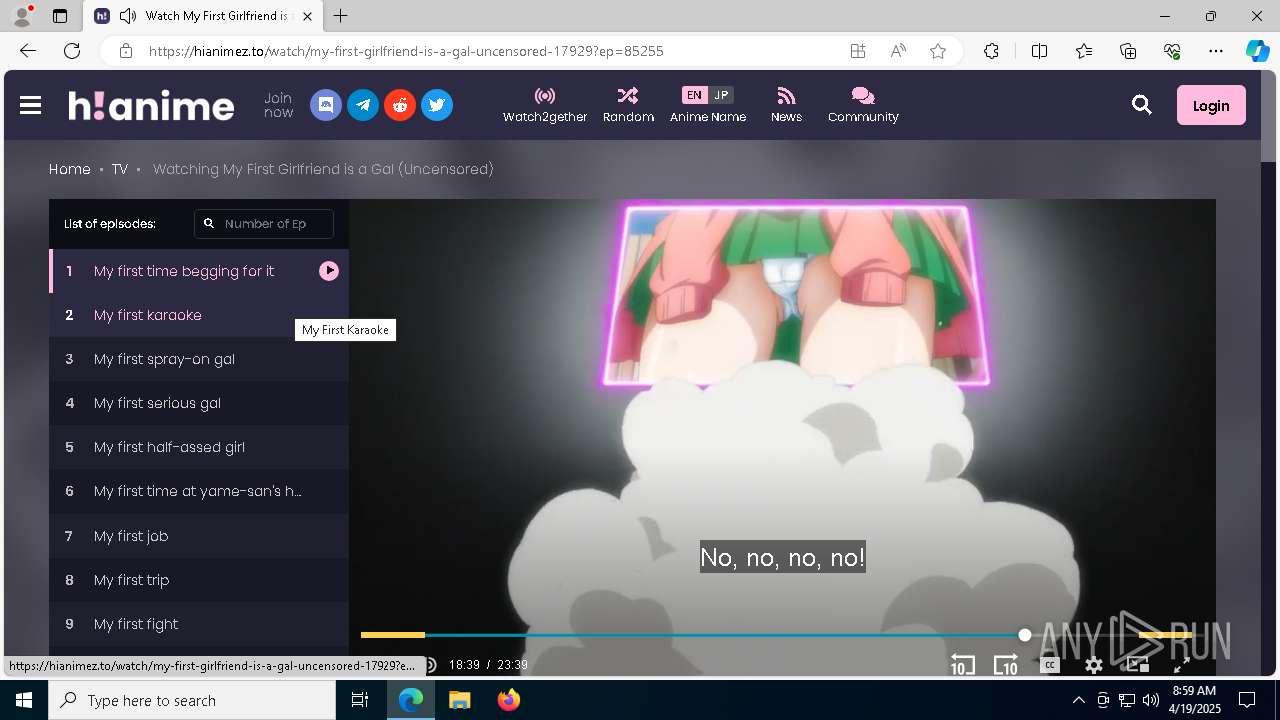The width and height of the screenshot is (1280, 720).
Task: Open Copilot sidebar
Action: point(1257,51)
